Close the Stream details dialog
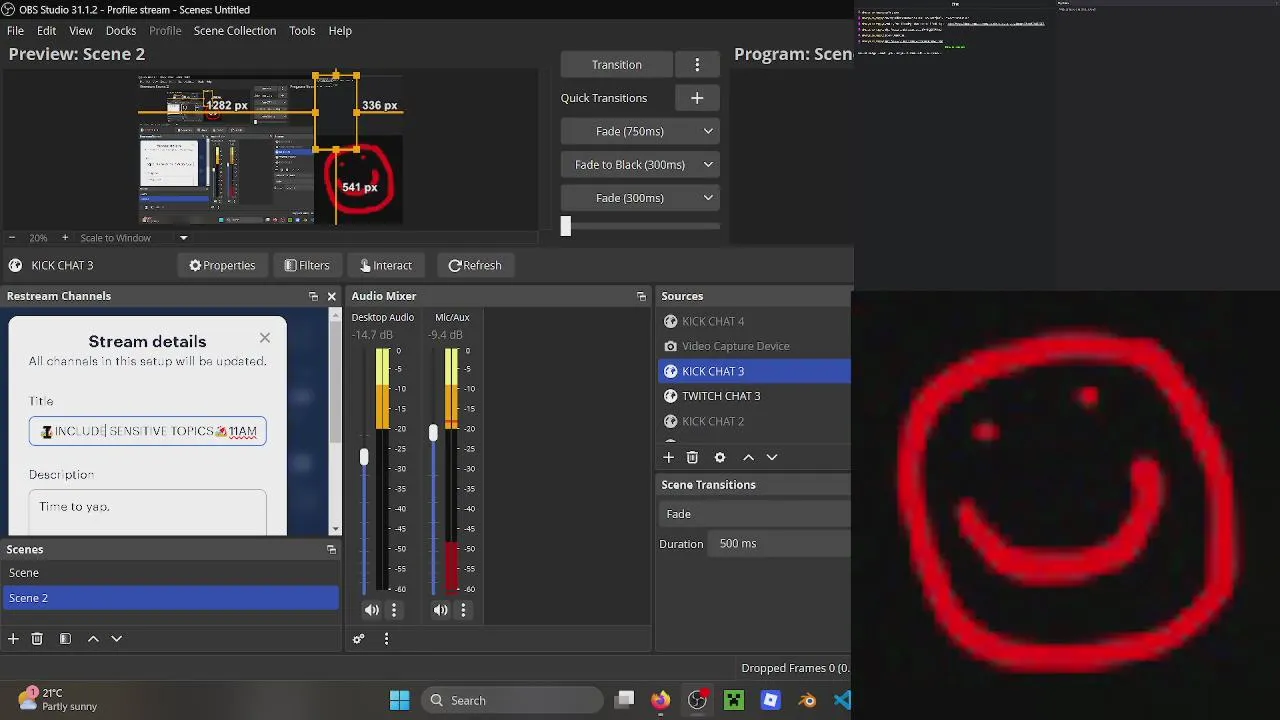The image size is (1280, 720). point(265,338)
